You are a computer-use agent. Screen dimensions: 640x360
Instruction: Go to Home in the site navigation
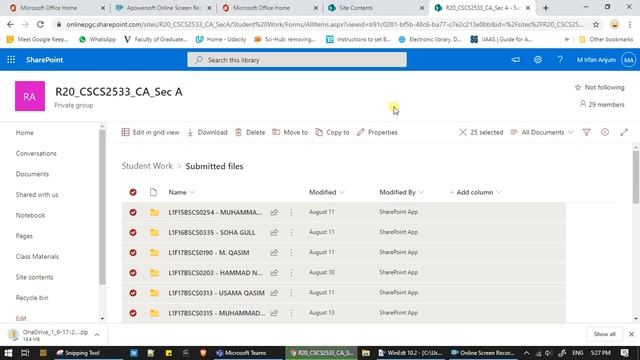point(24,133)
